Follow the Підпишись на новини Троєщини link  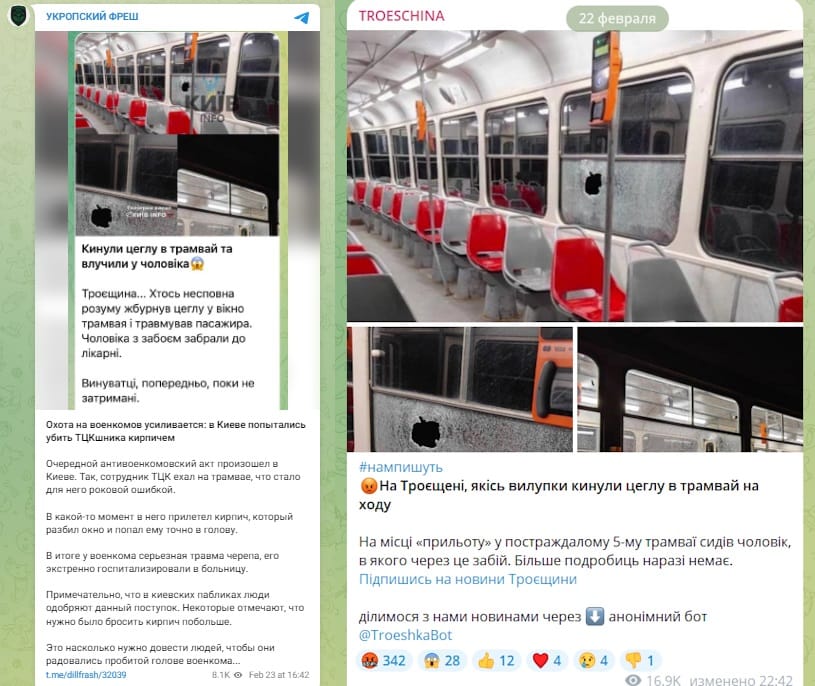(x=468, y=579)
